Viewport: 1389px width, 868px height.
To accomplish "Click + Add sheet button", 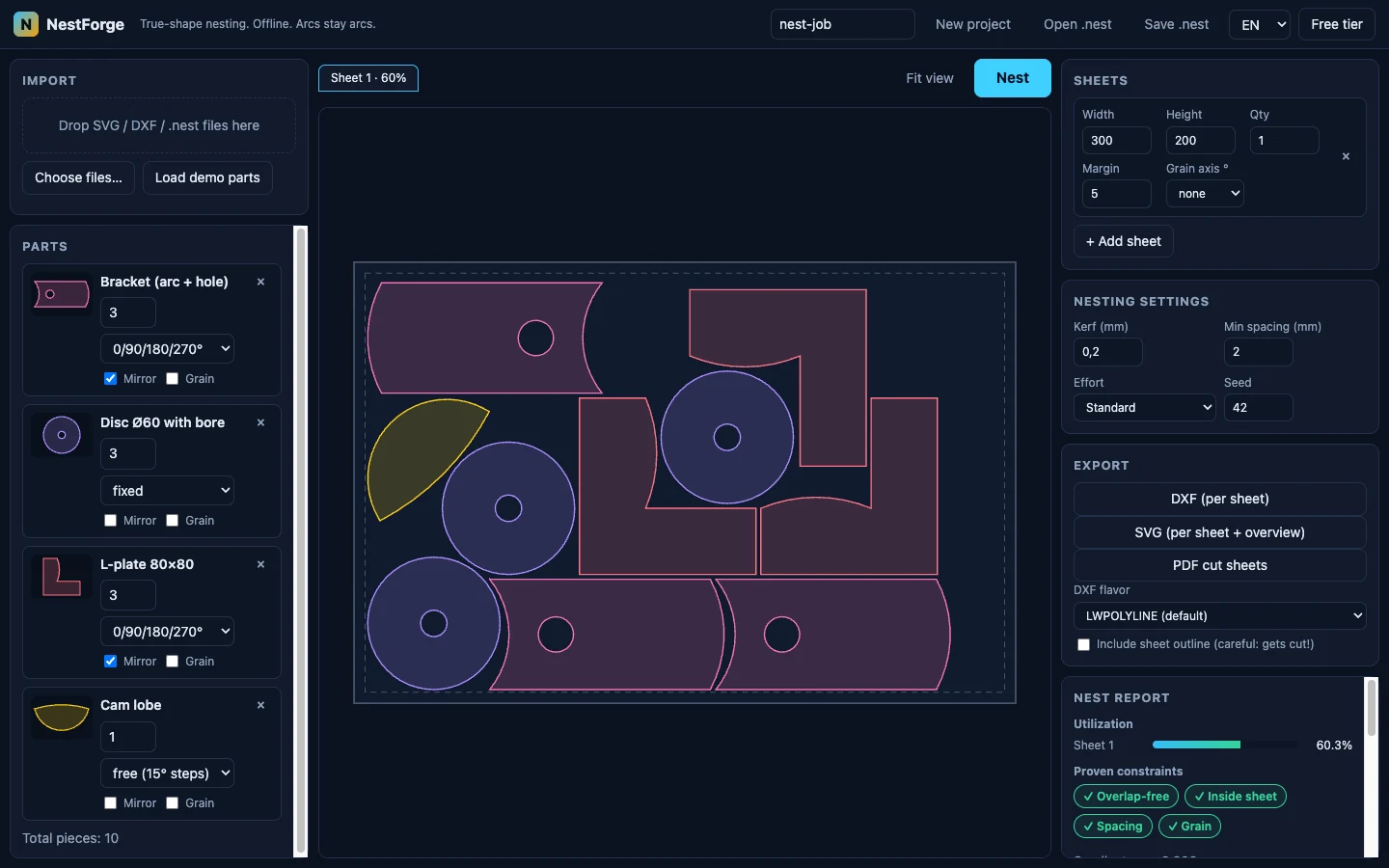I will [x=1124, y=241].
